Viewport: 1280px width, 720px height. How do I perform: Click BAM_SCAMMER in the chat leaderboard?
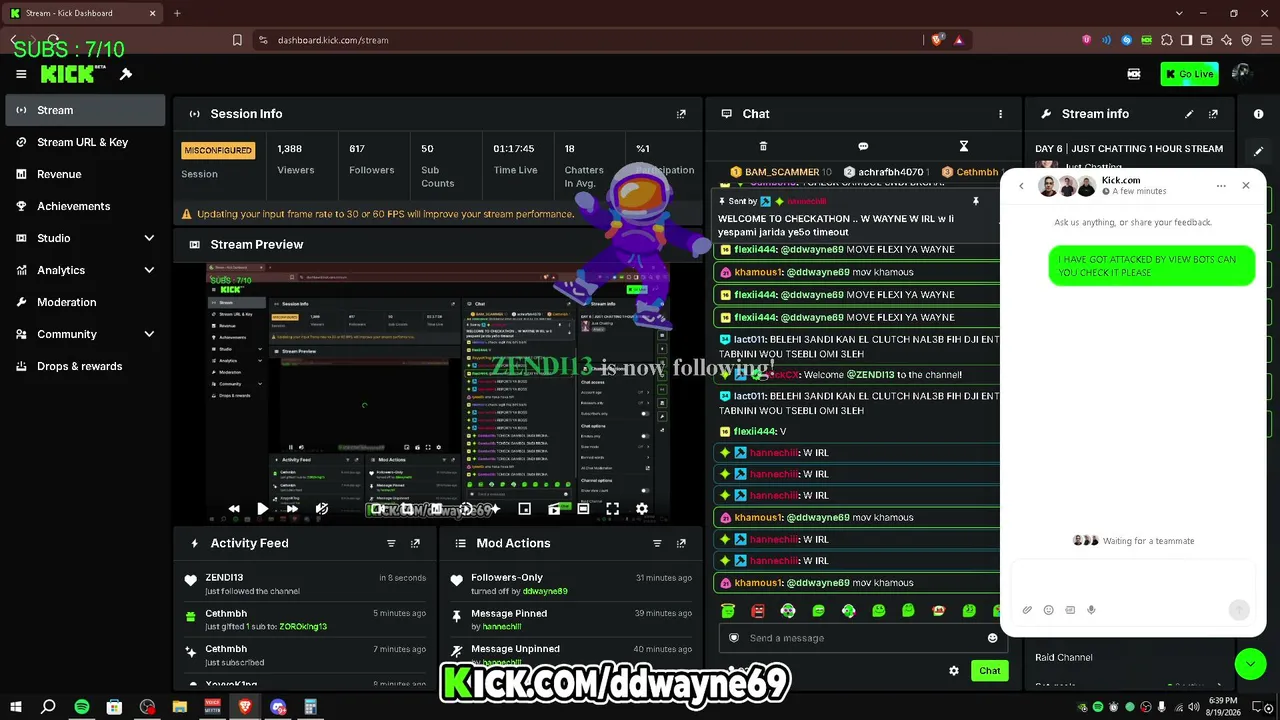(x=782, y=172)
